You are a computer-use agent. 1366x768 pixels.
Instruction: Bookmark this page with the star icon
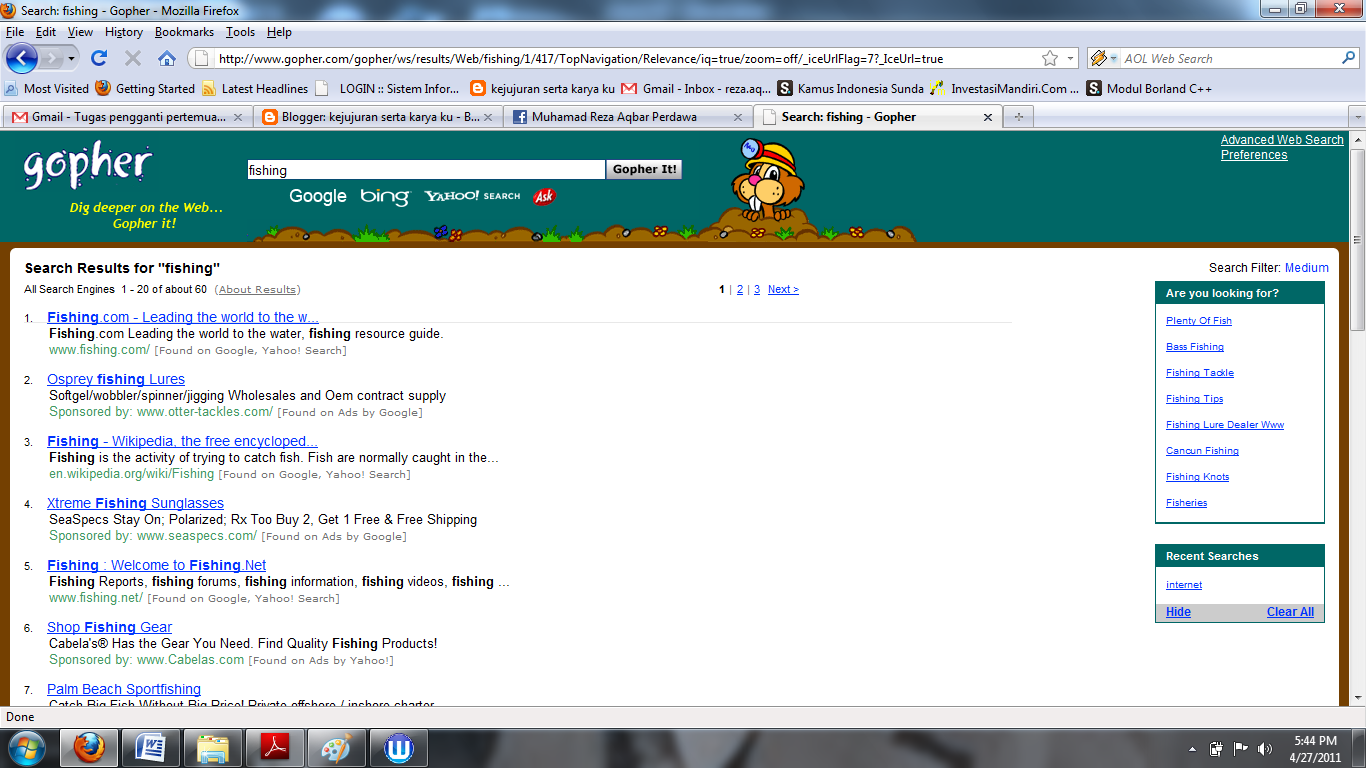point(1050,58)
